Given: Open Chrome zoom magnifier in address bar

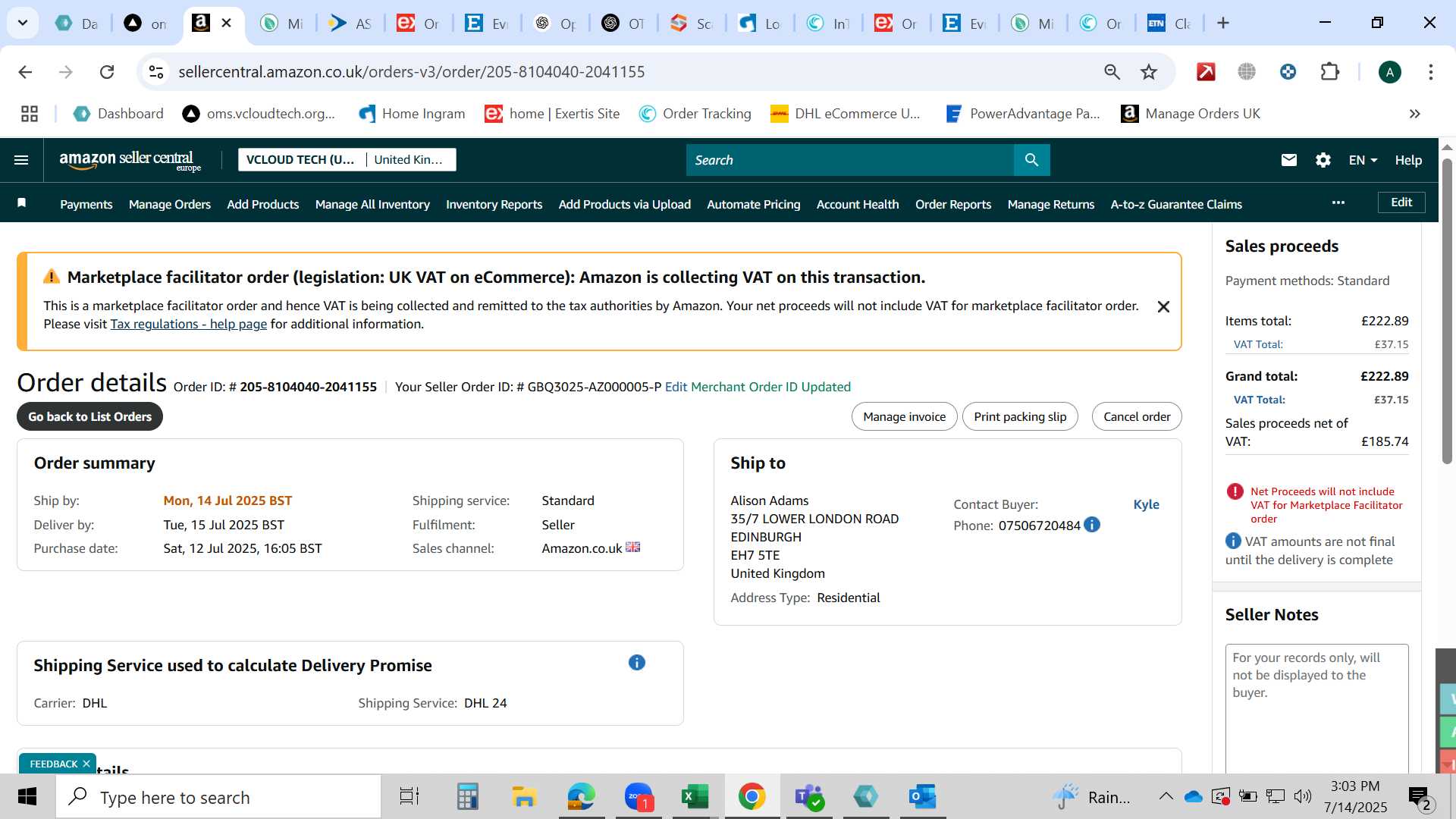Looking at the screenshot, I should coord(1112,72).
